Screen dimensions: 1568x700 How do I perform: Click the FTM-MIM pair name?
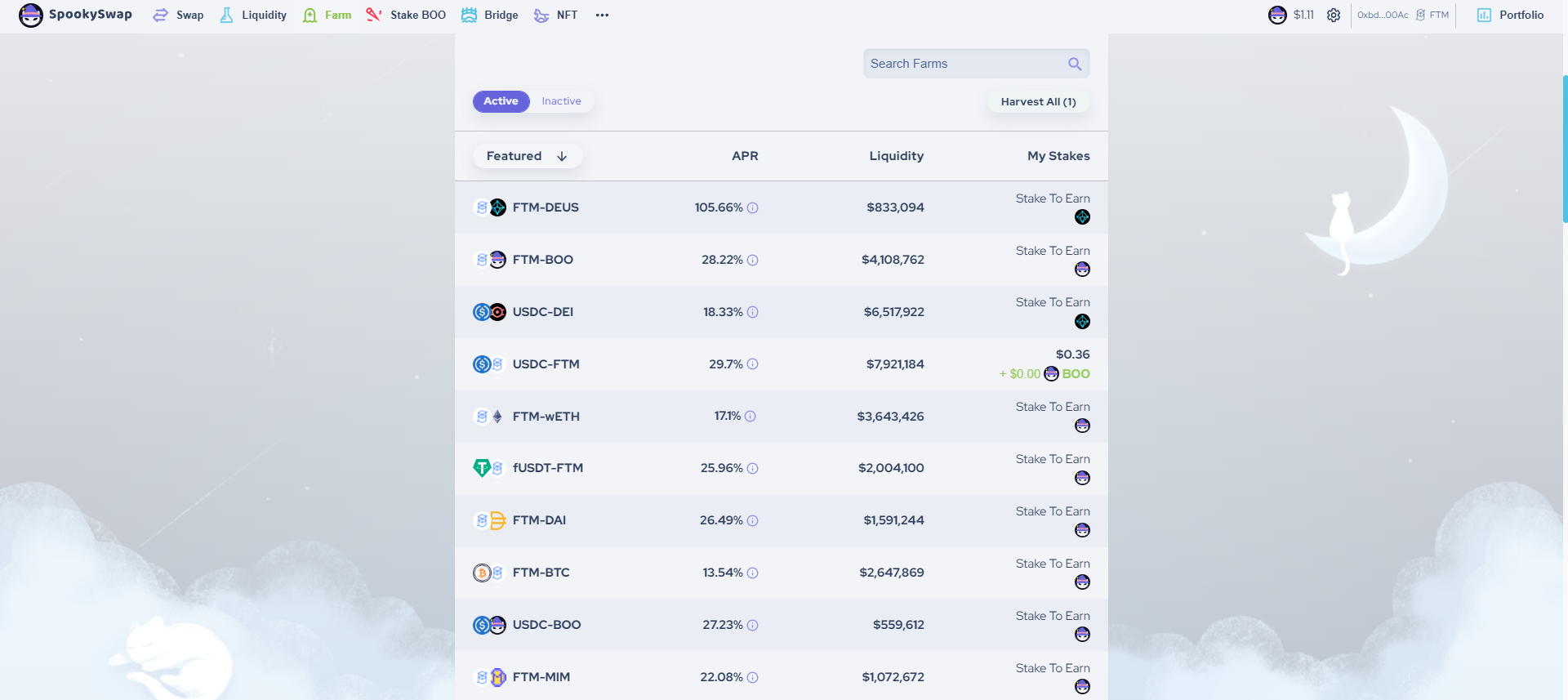(541, 677)
